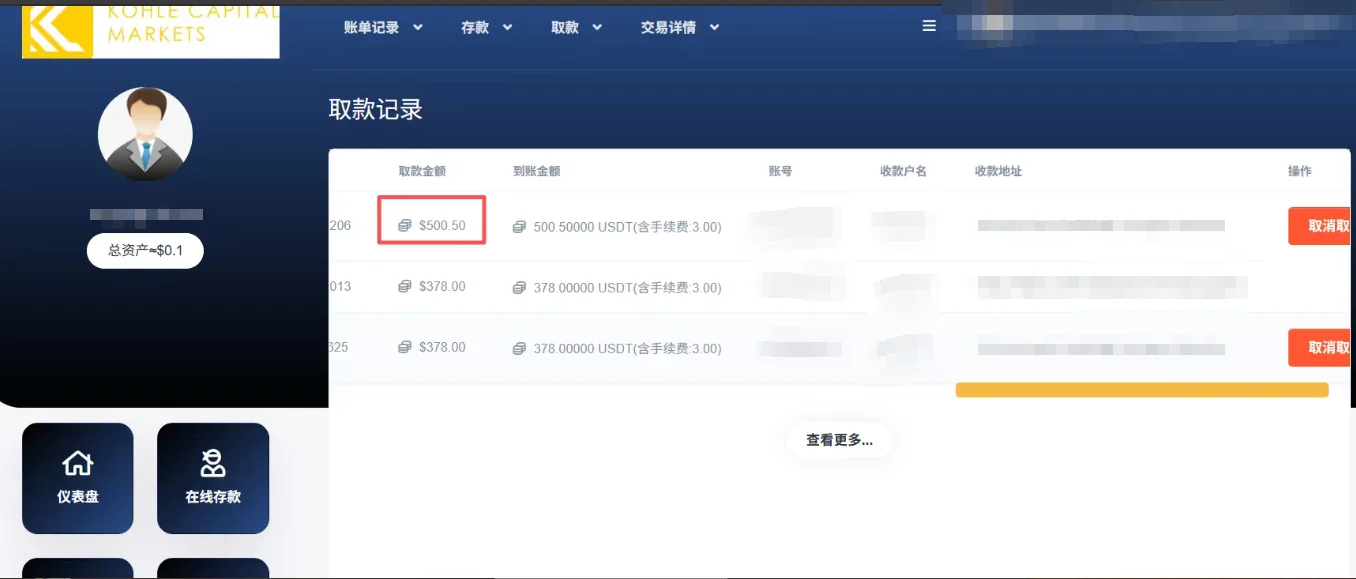
Task: Click the orange horizontal scrollbar under the table
Action: click(1142, 390)
